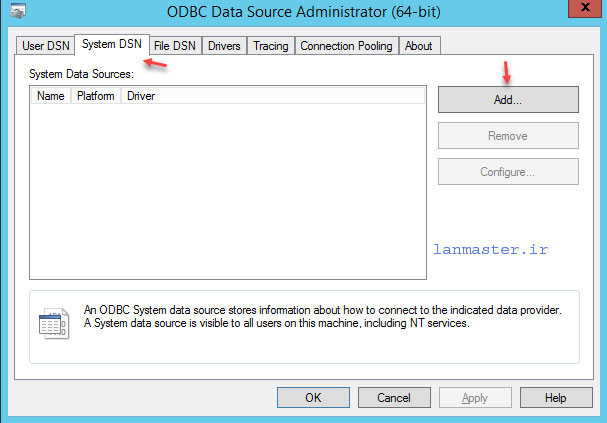Open the File DSN tab
The width and height of the screenshot is (607, 423).
click(175, 46)
